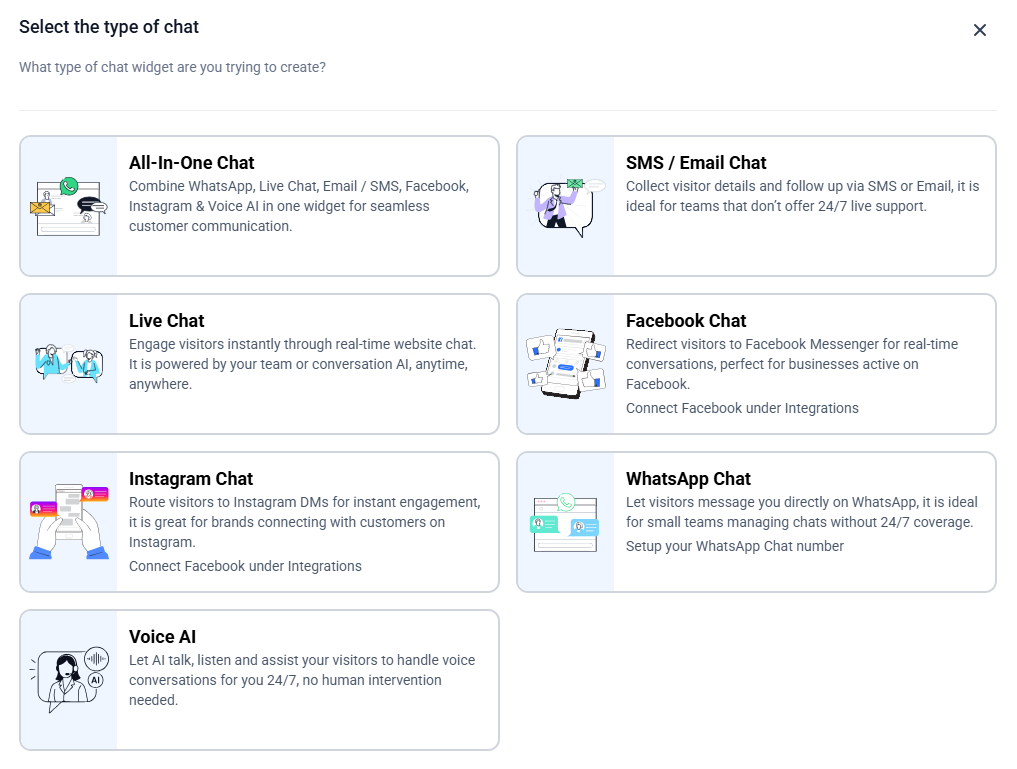Pick the Live Chat heading

click(x=167, y=321)
